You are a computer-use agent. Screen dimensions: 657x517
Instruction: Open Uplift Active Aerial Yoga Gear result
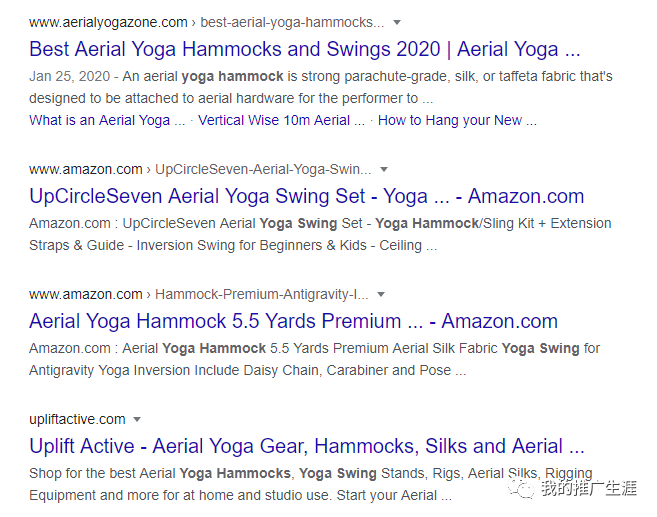(x=306, y=446)
